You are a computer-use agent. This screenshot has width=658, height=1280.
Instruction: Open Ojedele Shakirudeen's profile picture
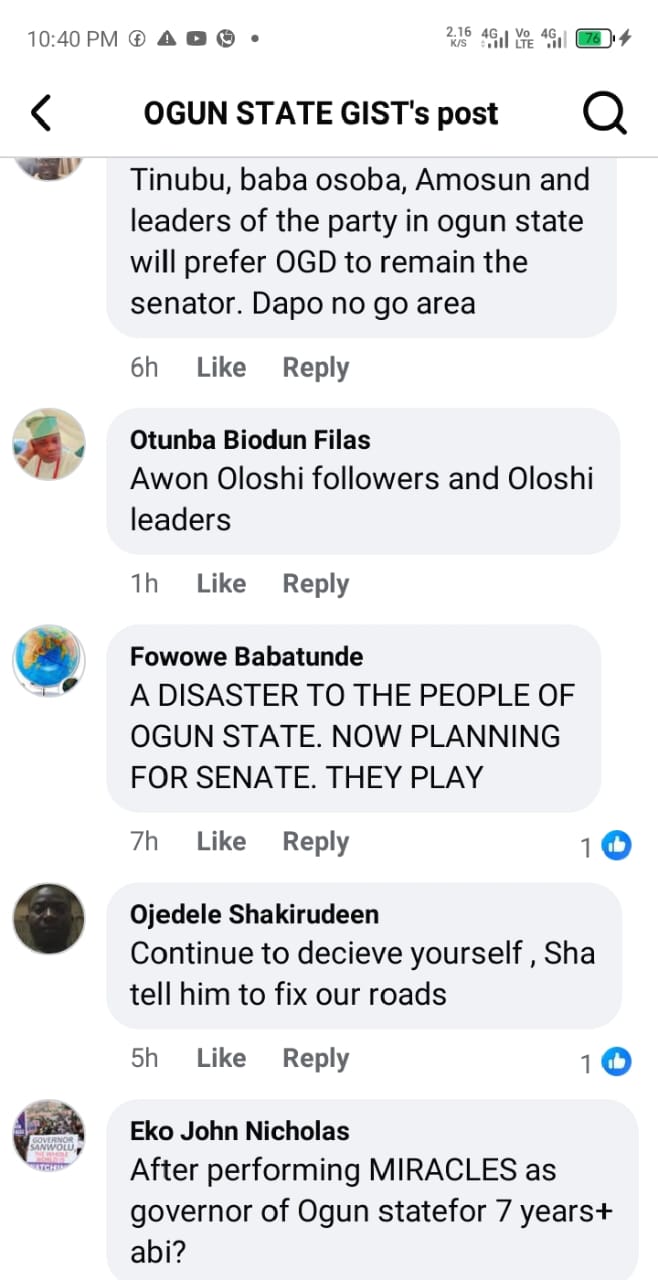pyautogui.click(x=49, y=918)
